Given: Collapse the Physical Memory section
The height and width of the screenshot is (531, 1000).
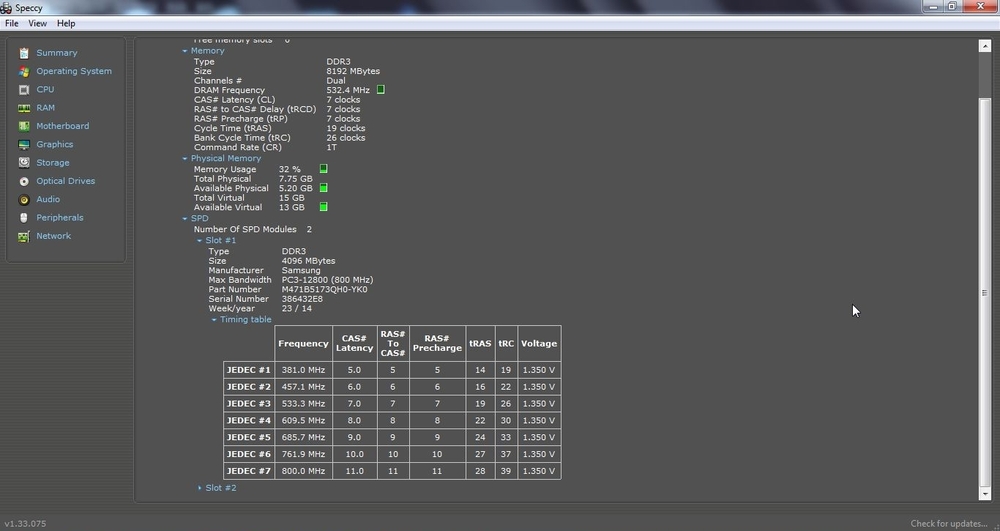Looking at the screenshot, I should point(185,159).
